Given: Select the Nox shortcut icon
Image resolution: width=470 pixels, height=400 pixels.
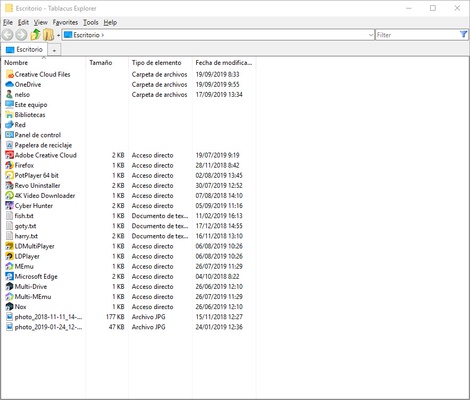Looking at the screenshot, I should pyautogui.click(x=10, y=307).
